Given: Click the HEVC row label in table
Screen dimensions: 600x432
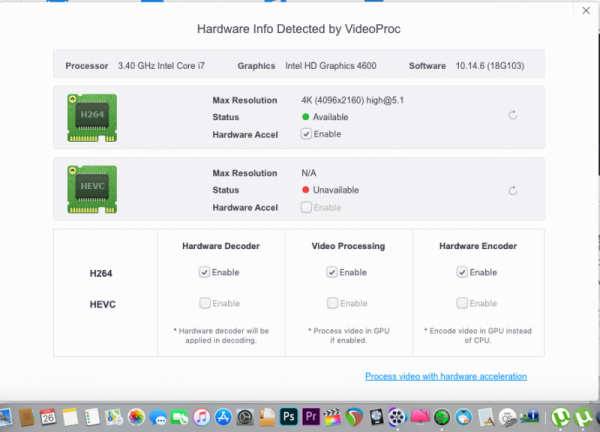Looking at the screenshot, I should pyautogui.click(x=103, y=305).
